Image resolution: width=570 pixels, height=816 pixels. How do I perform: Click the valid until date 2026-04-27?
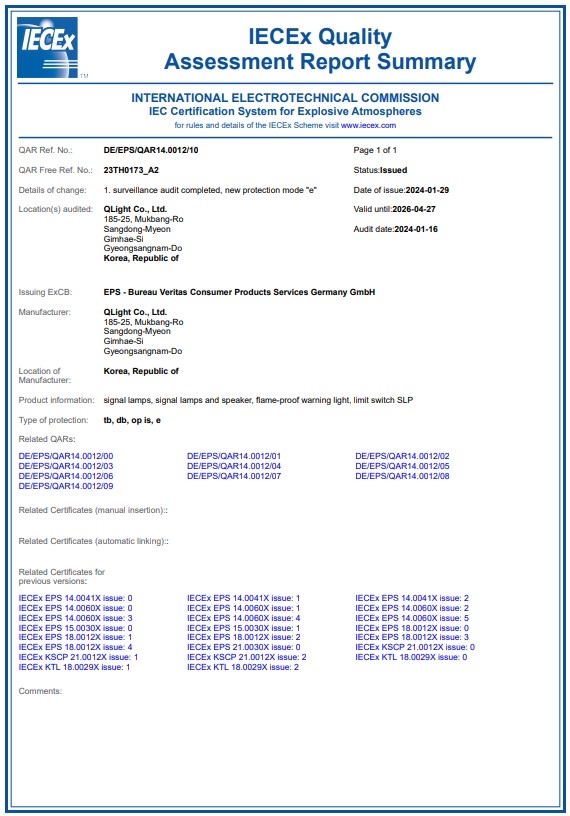tap(414, 209)
